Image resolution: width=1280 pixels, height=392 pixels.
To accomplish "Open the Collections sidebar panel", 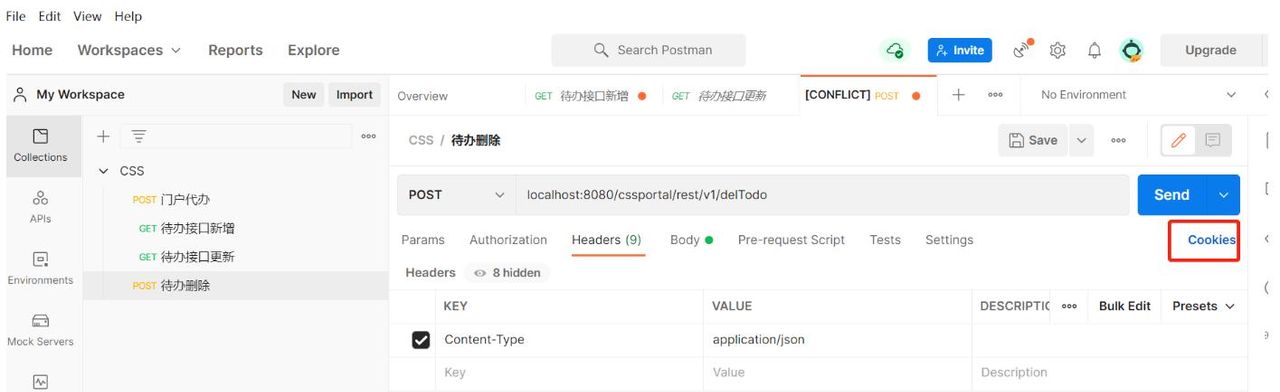I will 40,146.
